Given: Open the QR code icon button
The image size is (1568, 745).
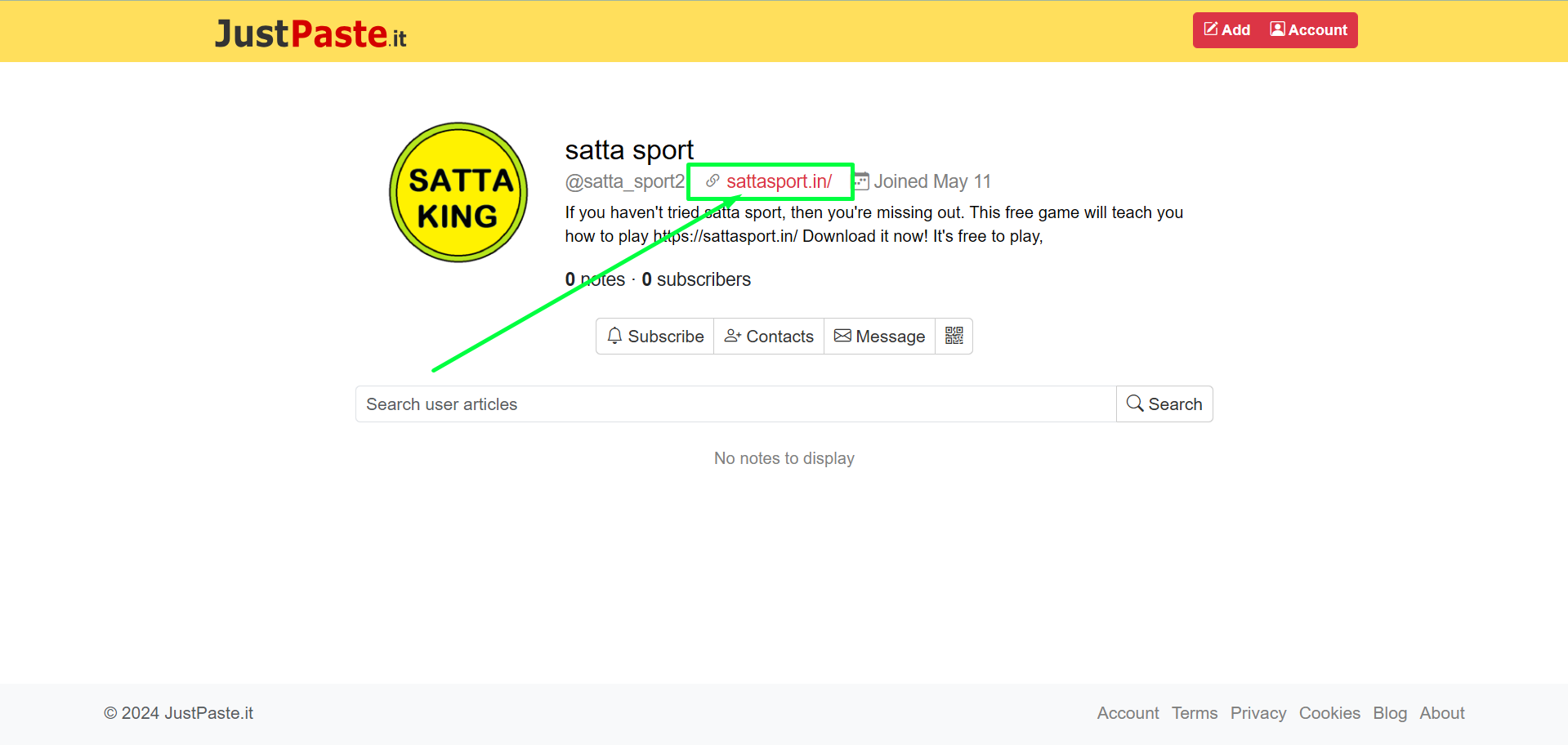Looking at the screenshot, I should (x=954, y=336).
